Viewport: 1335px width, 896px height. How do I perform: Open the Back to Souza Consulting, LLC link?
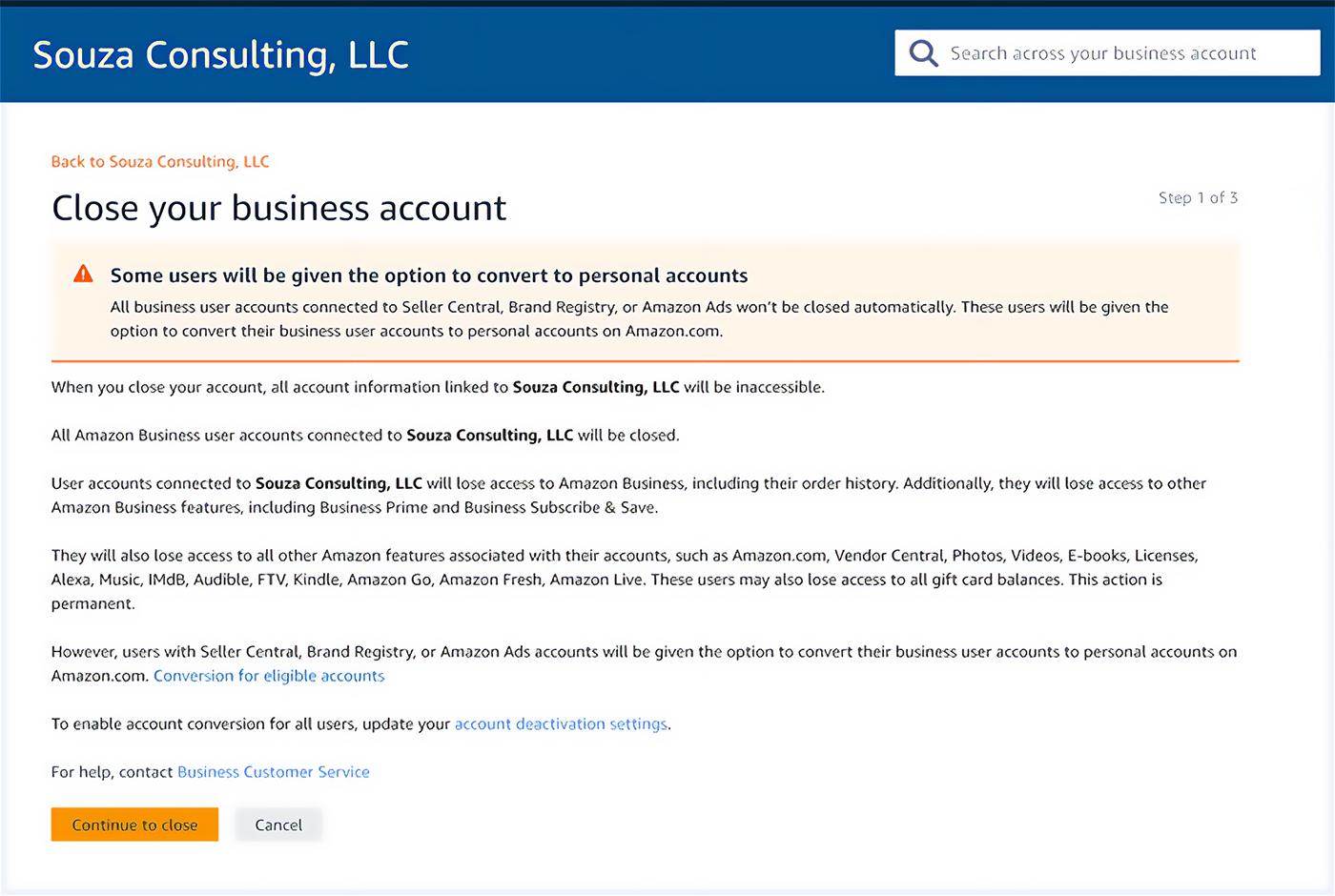(160, 161)
